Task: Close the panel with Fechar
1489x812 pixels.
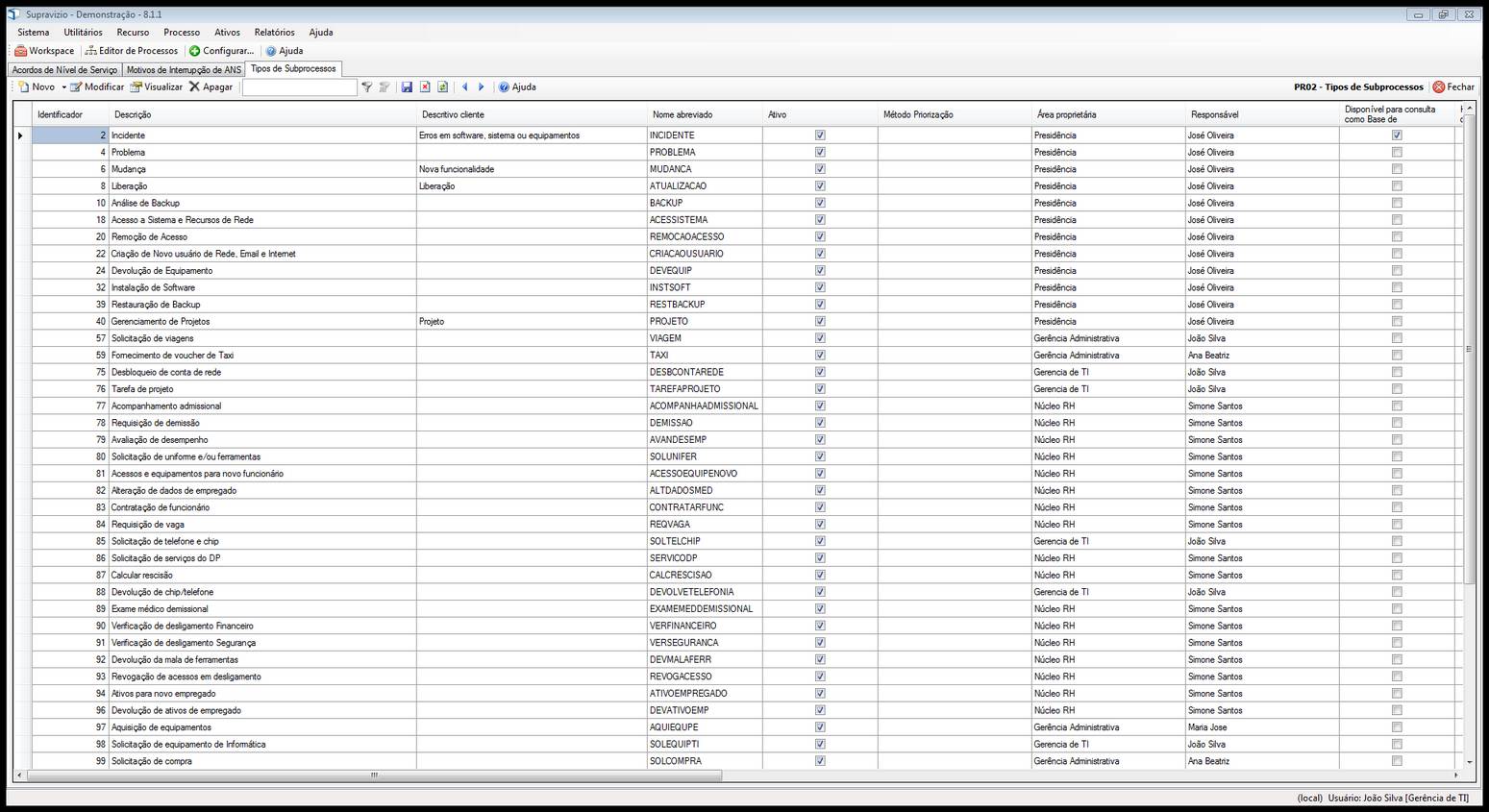Action: pos(1453,86)
